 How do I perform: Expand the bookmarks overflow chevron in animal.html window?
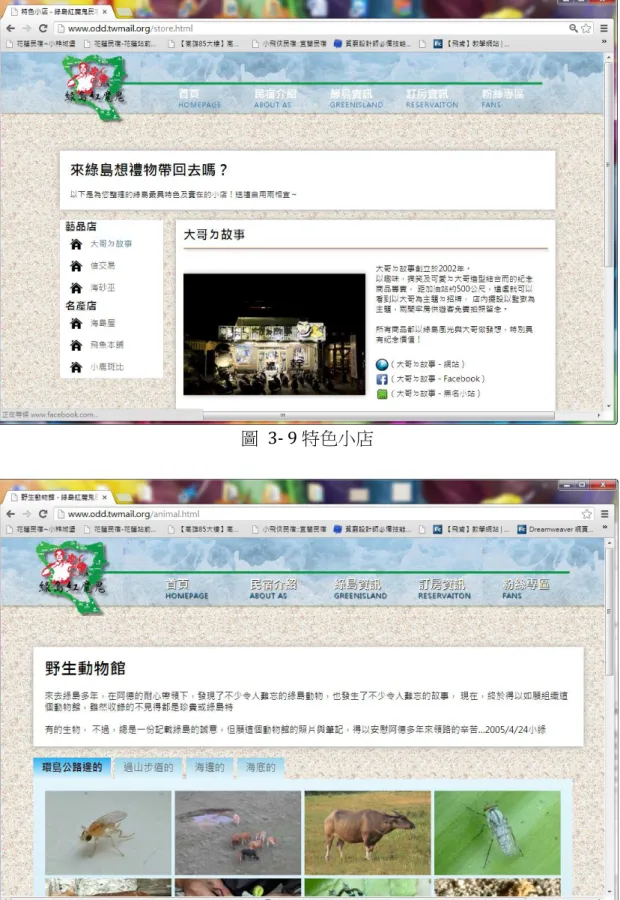[x=604, y=528]
